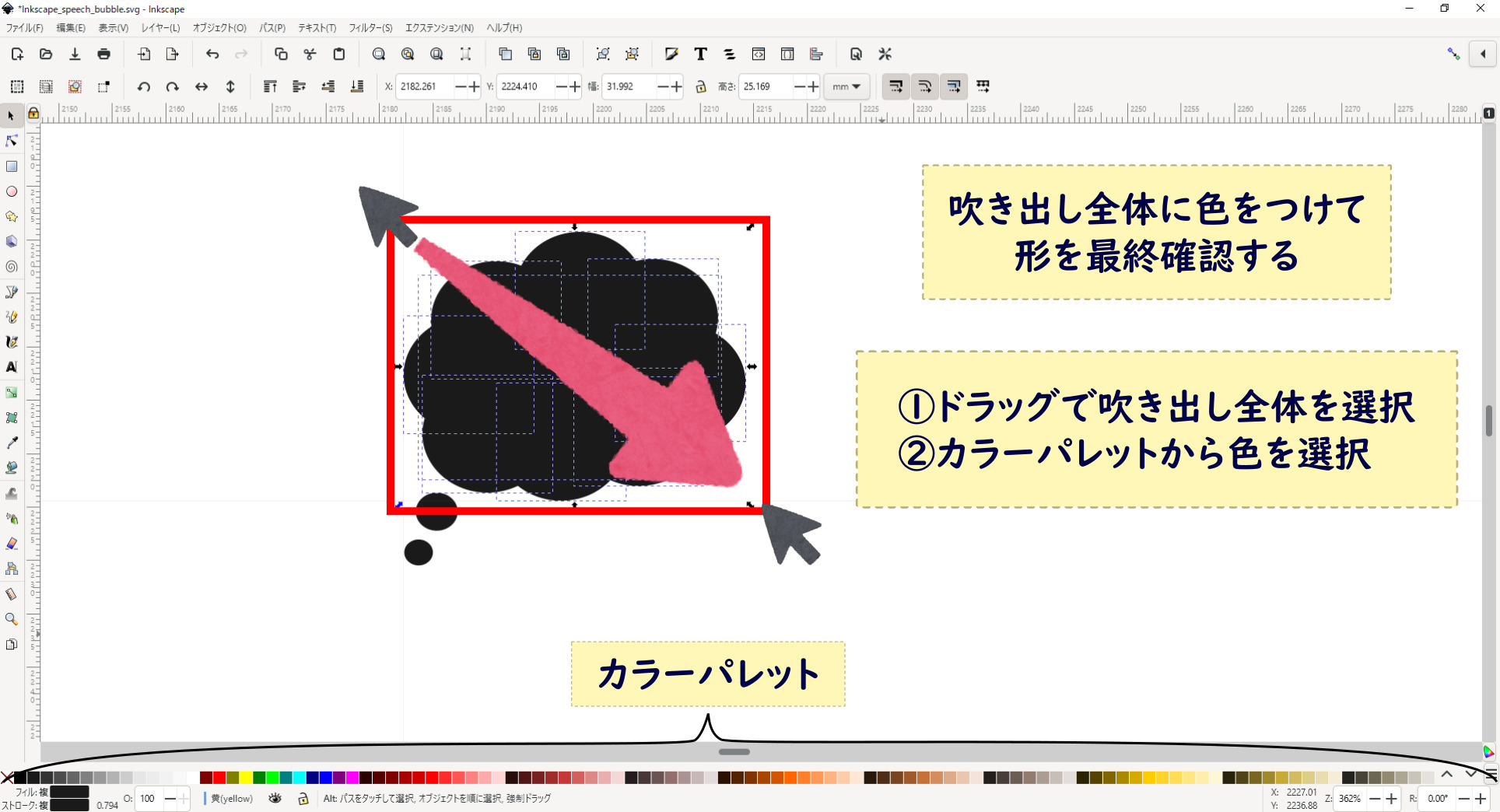Open the Align and Distribute dialog
The height and width of the screenshot is (812, 1500).
coord(816,54)
